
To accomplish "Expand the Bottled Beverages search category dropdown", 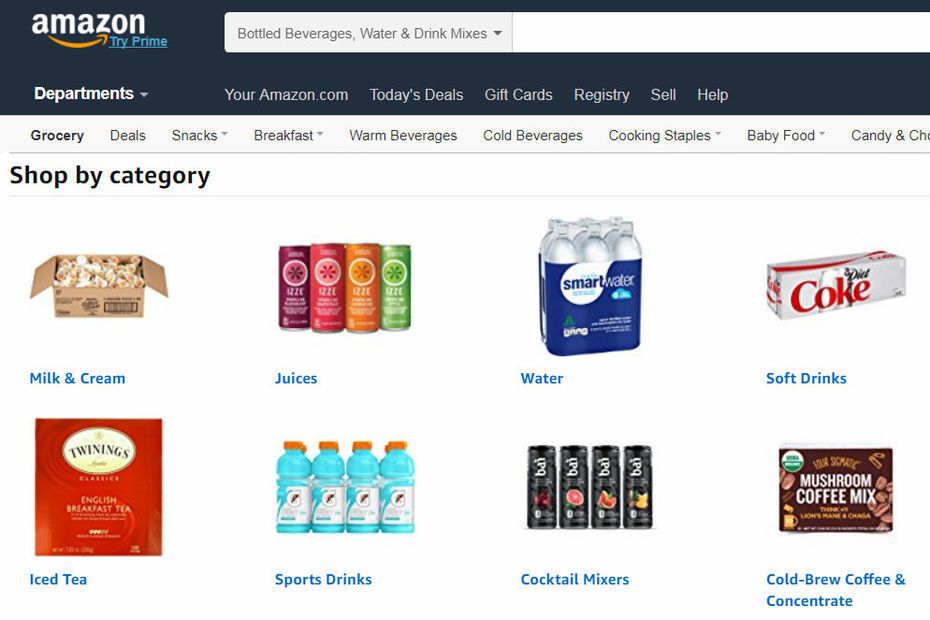I will coord(368,33).
